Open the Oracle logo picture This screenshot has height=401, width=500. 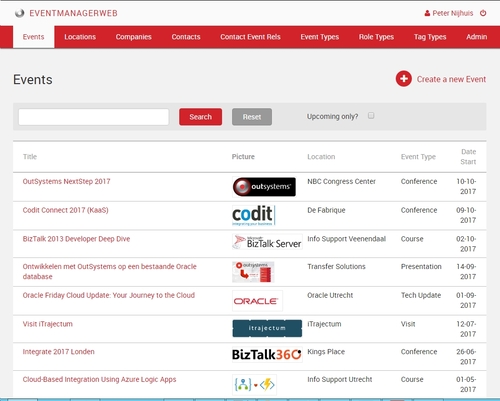(x=257, y=301)
